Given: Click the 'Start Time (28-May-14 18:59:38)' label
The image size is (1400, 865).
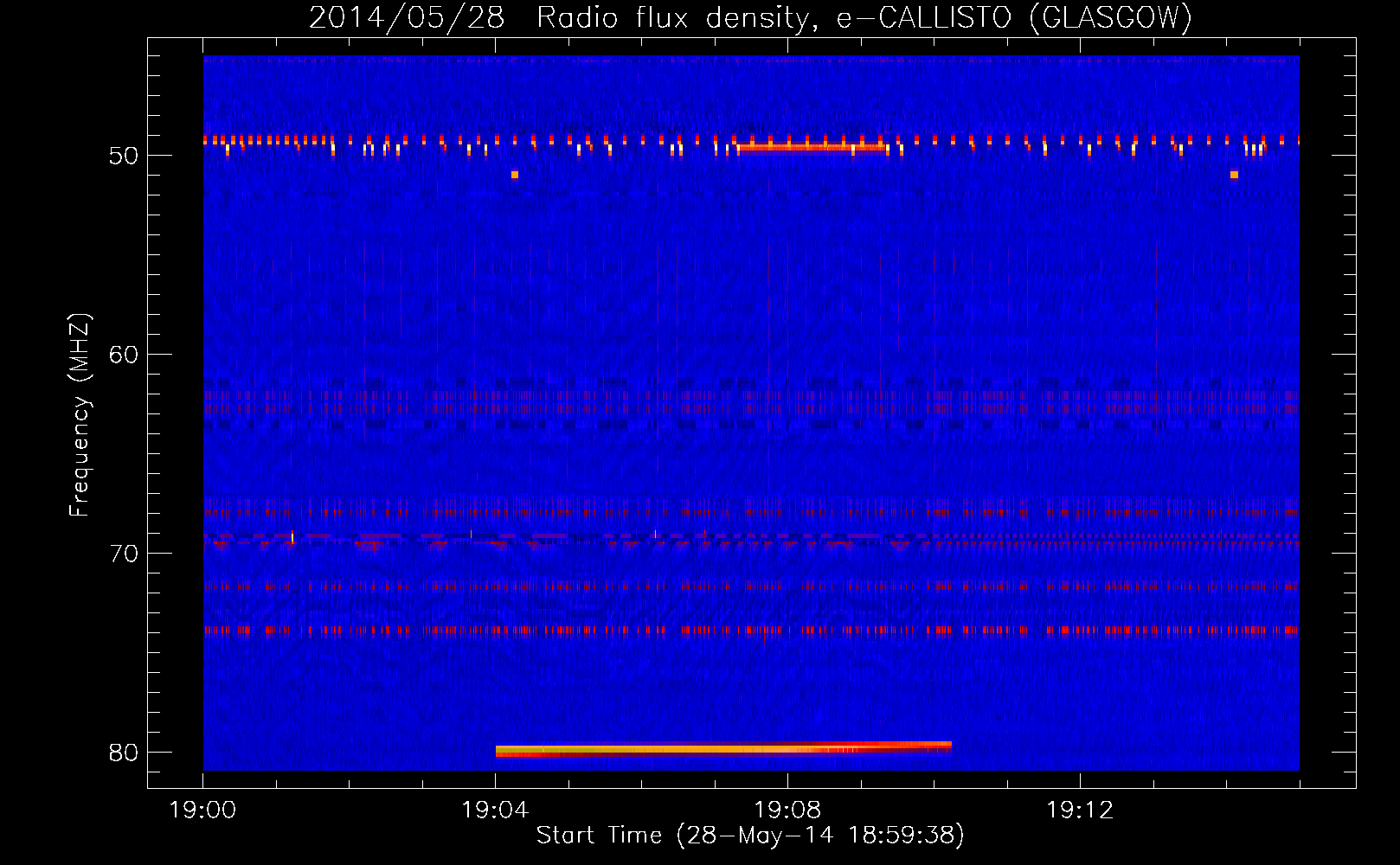Looking at the screenshot, I should [750, 836].
